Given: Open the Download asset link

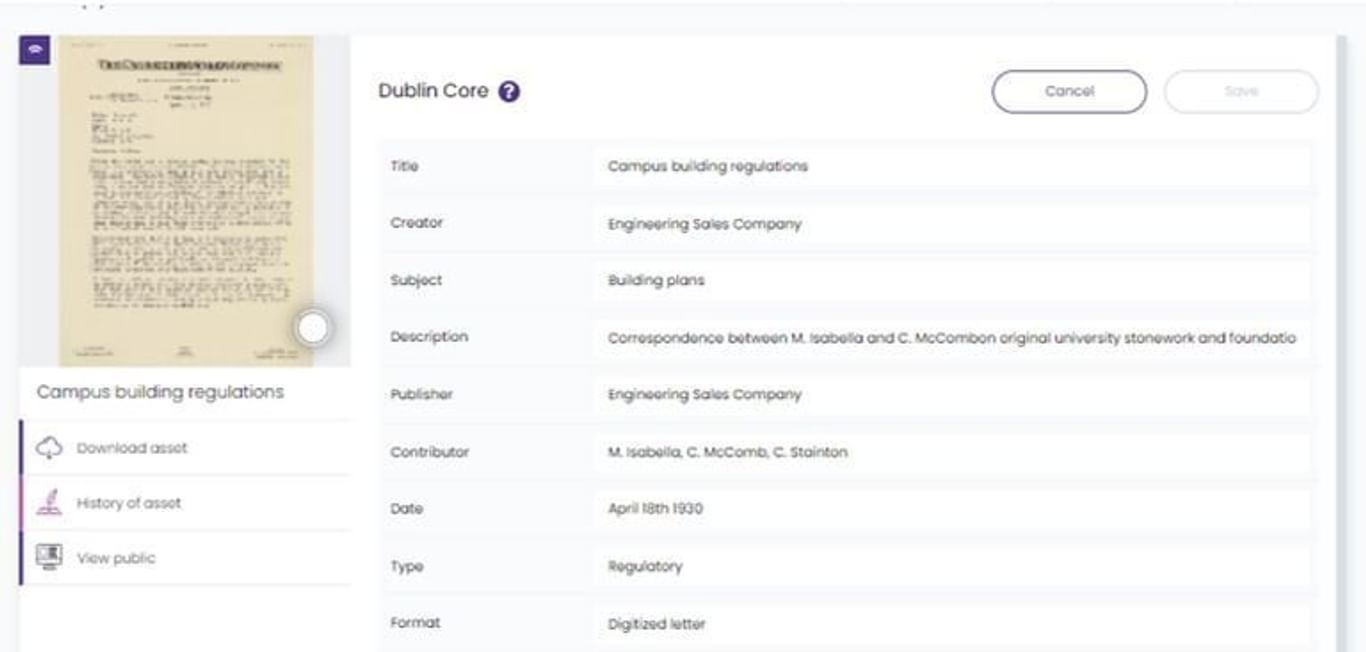Looking at the screenshot, I should pos(132,448).
